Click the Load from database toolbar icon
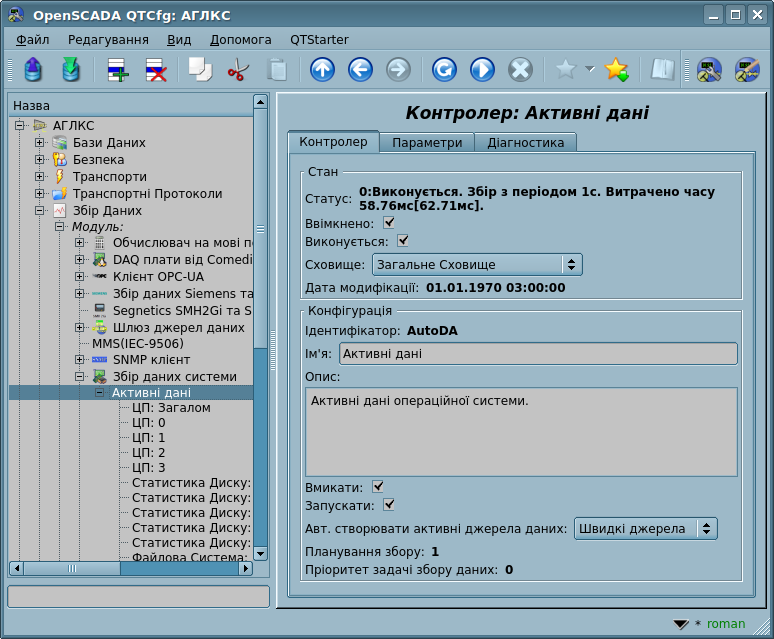The image size is (774, 639). [33, 70]
